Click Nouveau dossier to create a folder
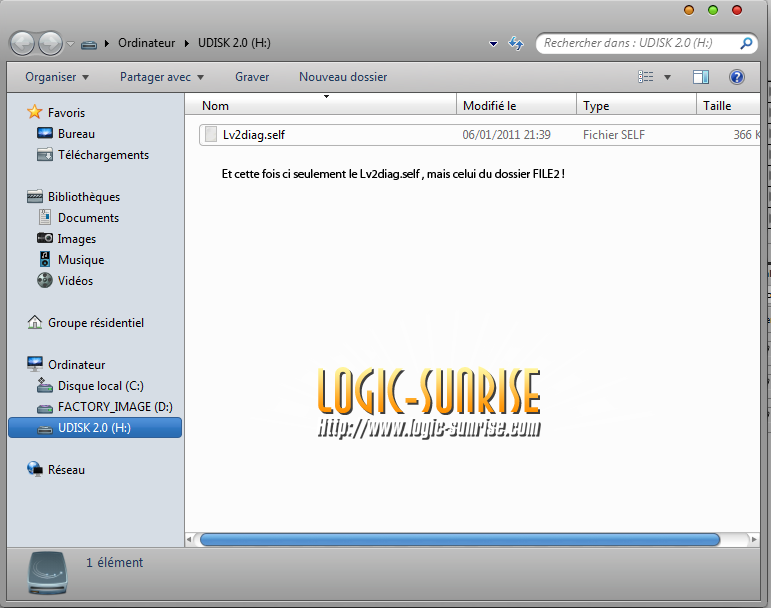 (x=343, y=77)
